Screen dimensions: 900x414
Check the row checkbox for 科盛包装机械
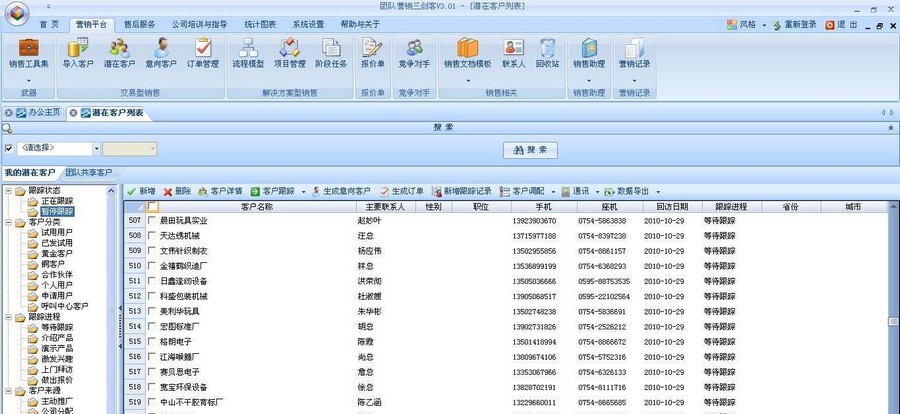pyautogui.click(x=152, y=296)
